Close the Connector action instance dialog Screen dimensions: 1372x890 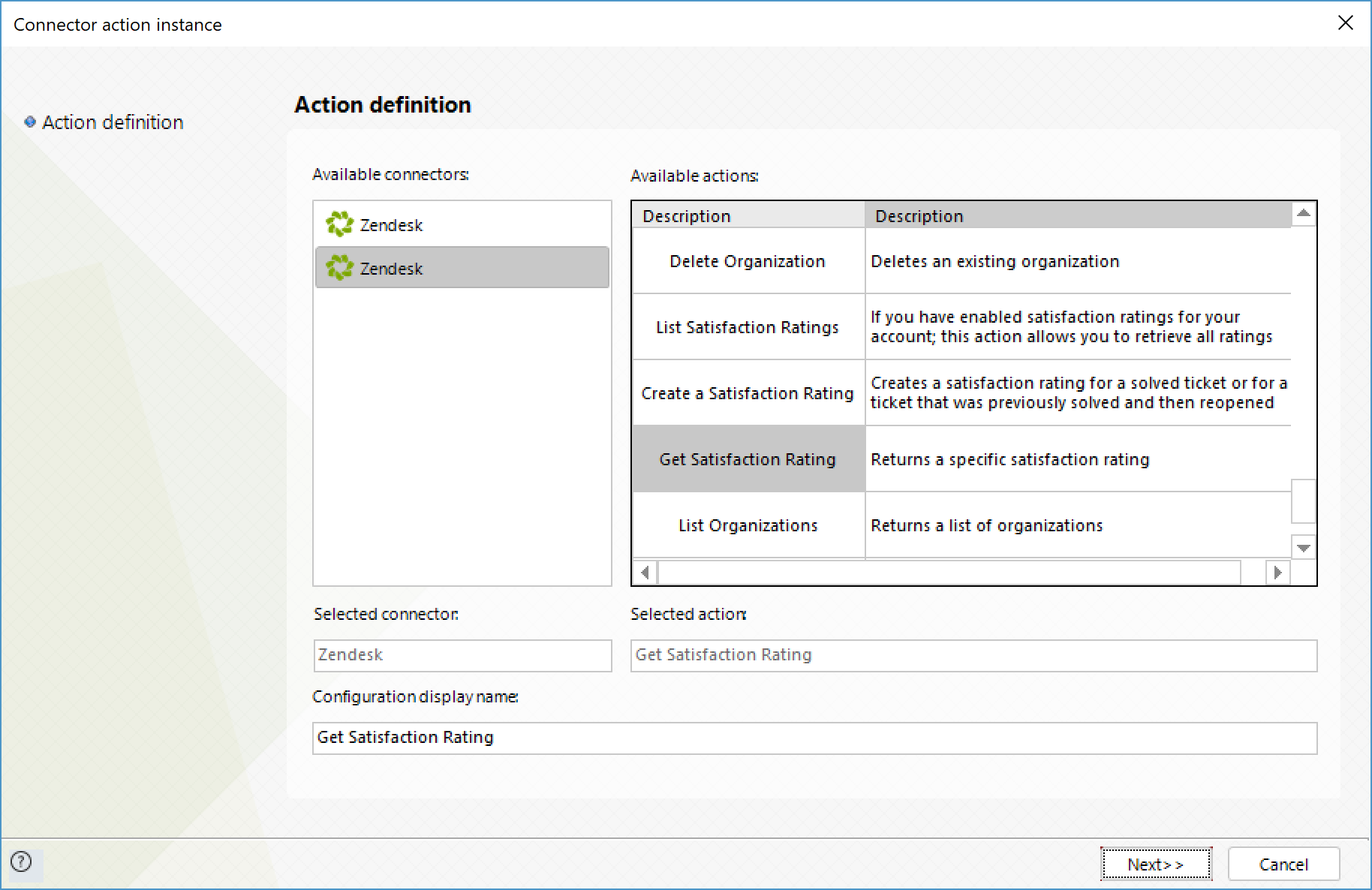[x=1345, y=23]
